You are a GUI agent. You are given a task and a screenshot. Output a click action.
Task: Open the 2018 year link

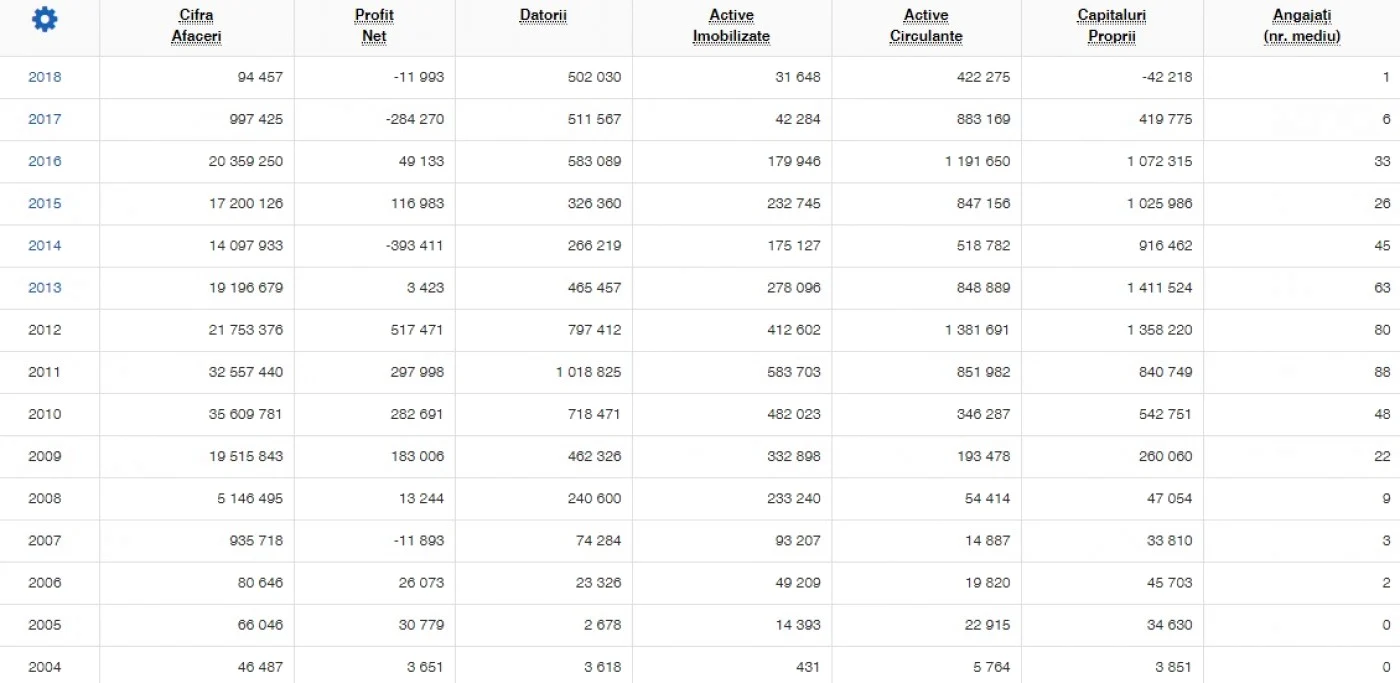pos(44,77)
